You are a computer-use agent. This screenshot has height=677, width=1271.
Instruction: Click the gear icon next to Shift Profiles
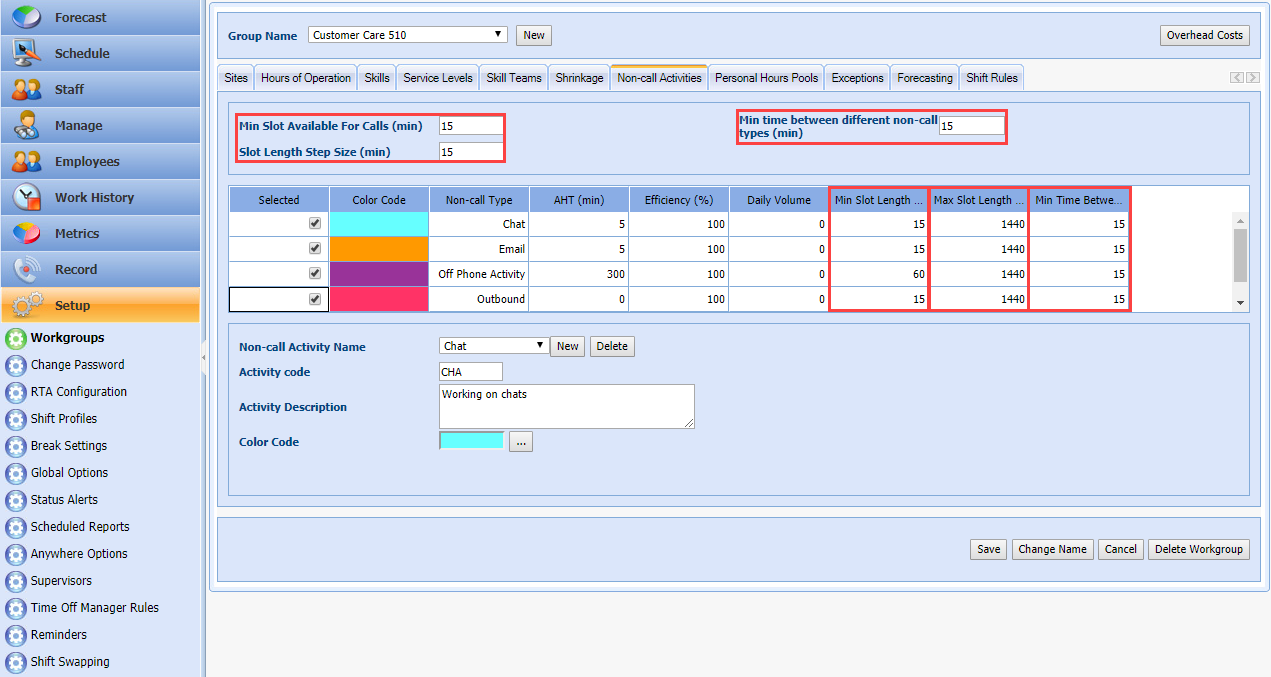point(15,419)
